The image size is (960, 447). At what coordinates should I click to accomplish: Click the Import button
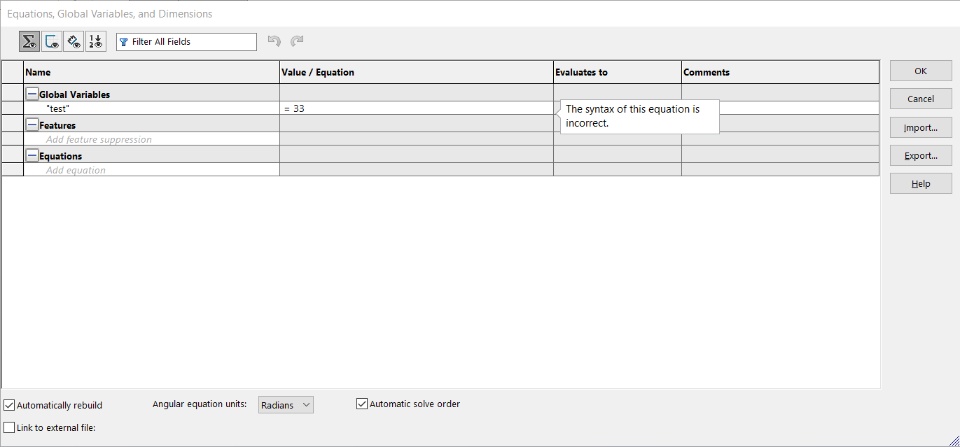pyautogui.click(x=921, y=127)
